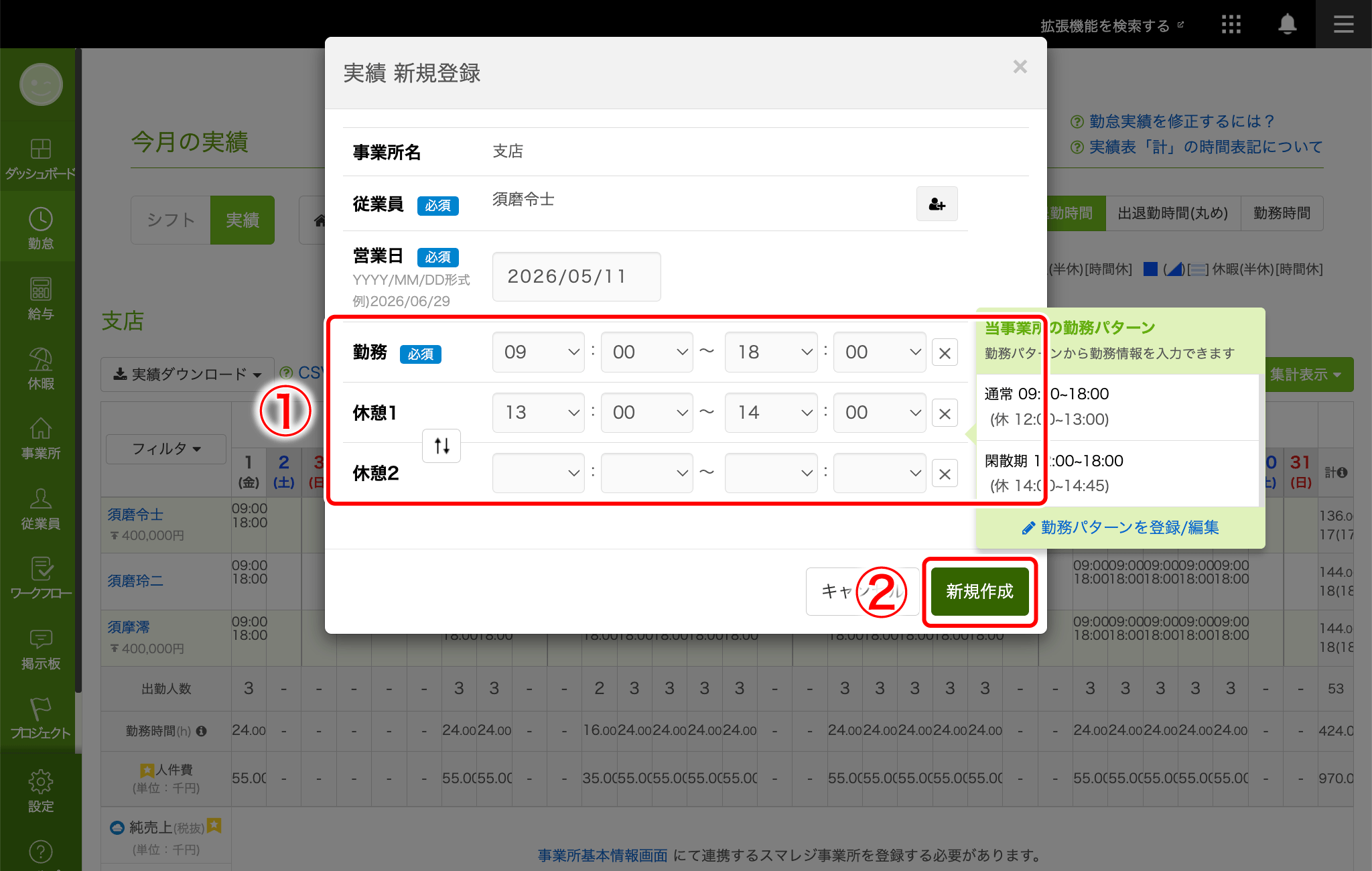Open the 休憩1 start hour dropdown showing 13

pos(539,413)
